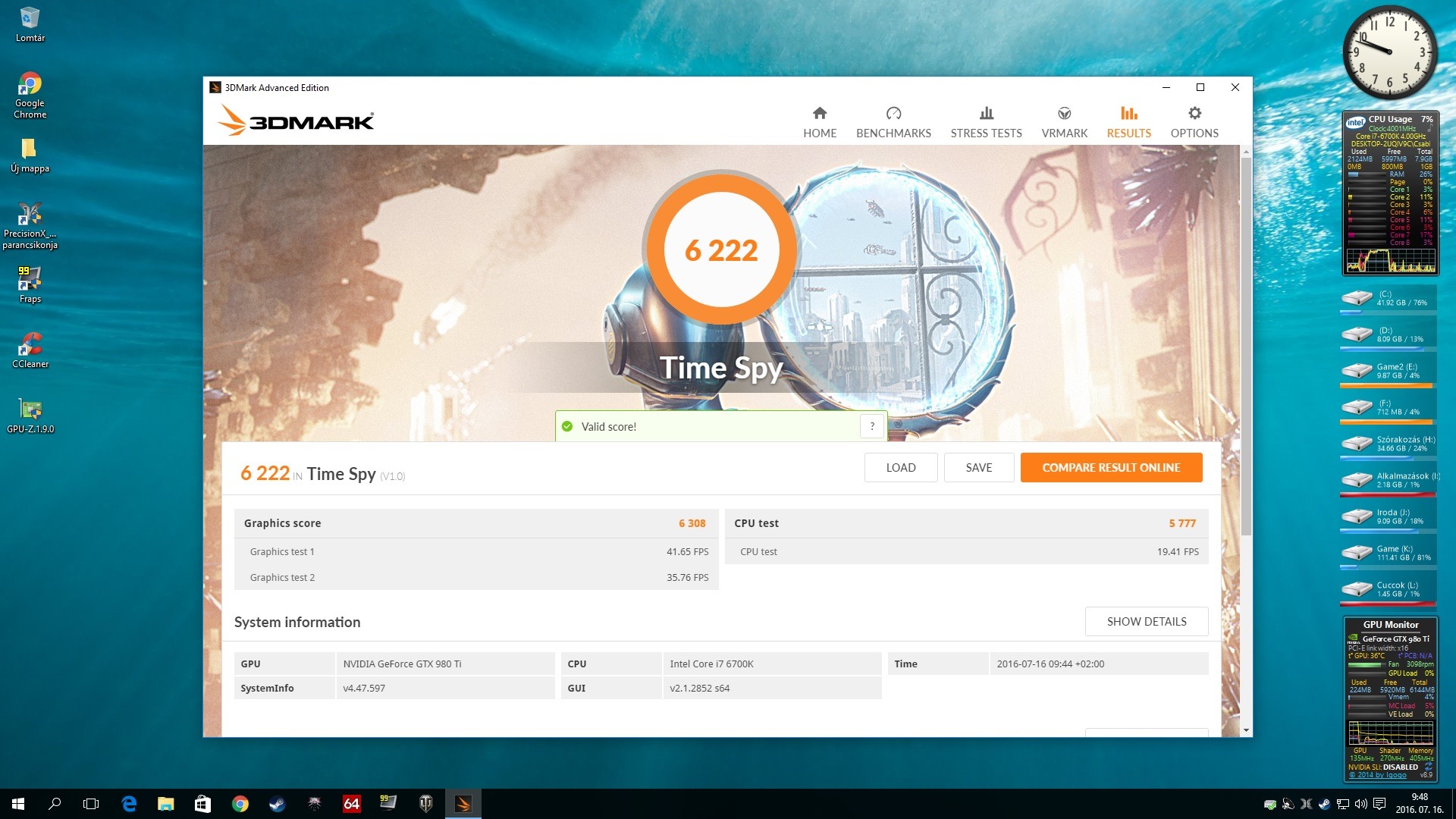Viewport: 1456px width, 819px height.
Task: Click the GPU Monitor gadget title
Action: click(x=1390, y=625)
